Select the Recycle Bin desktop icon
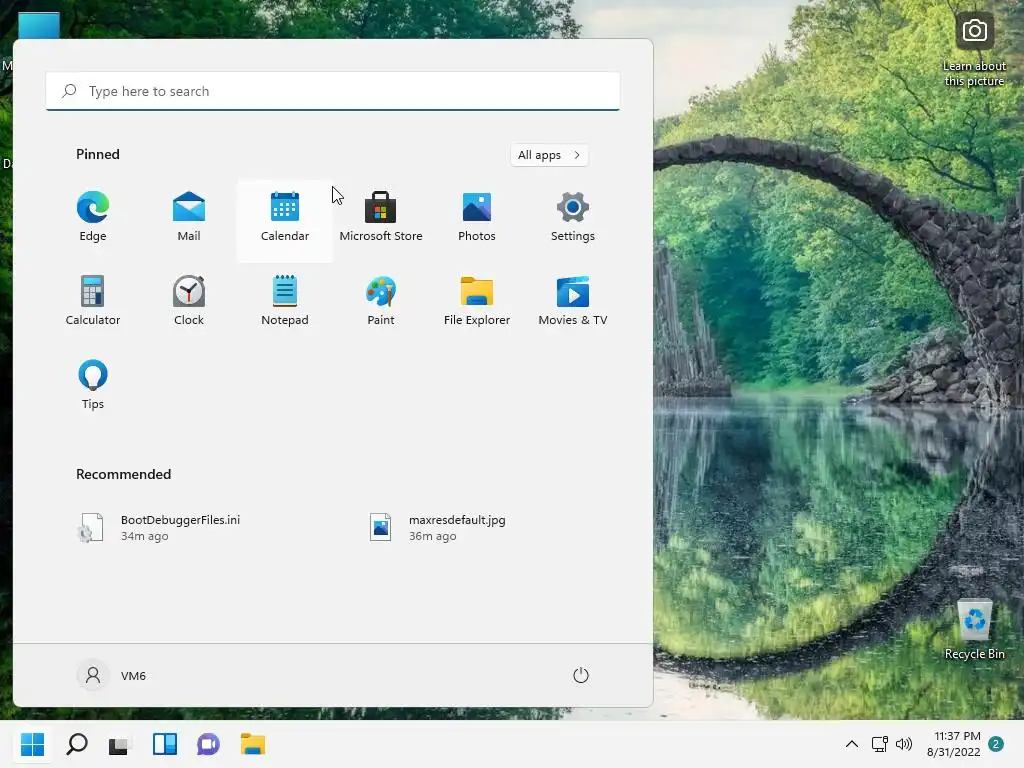 [x=974, y=630]
